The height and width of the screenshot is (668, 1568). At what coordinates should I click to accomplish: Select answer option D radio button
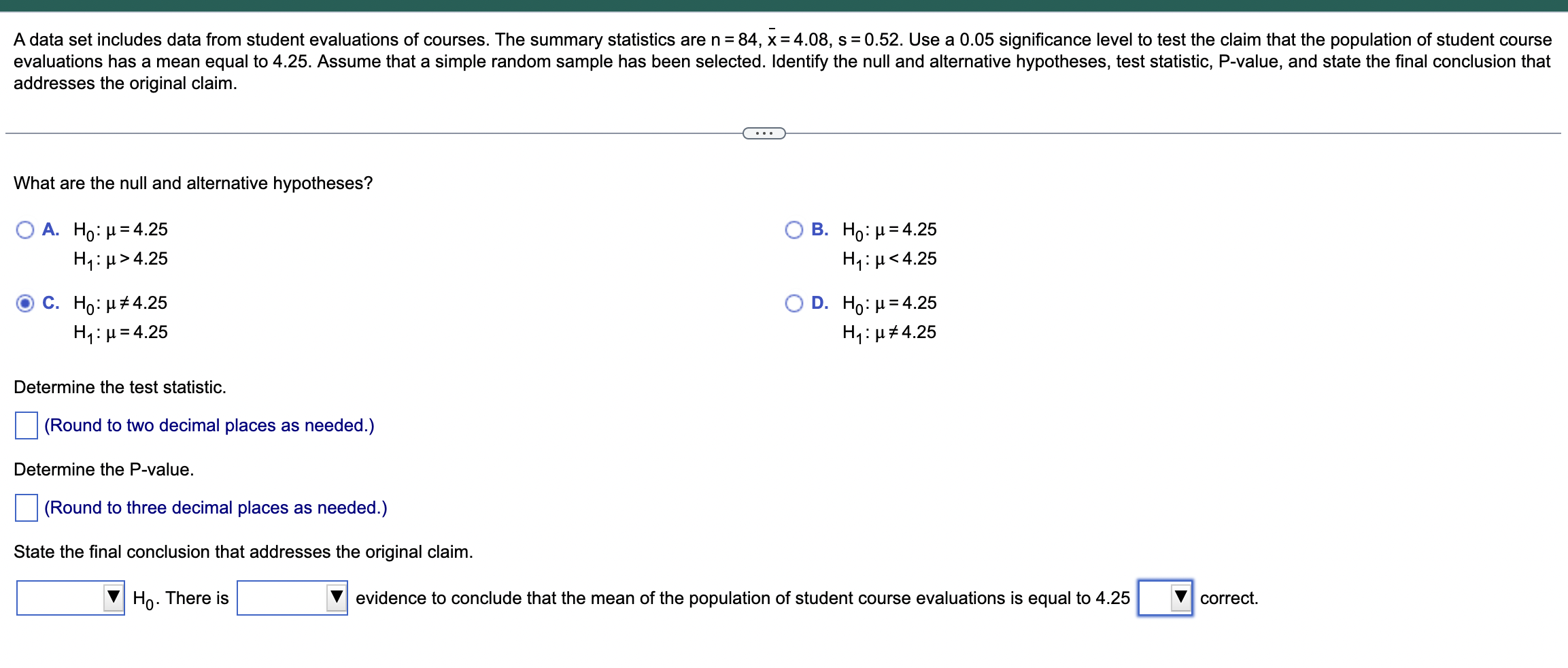(x=794, y=303)
